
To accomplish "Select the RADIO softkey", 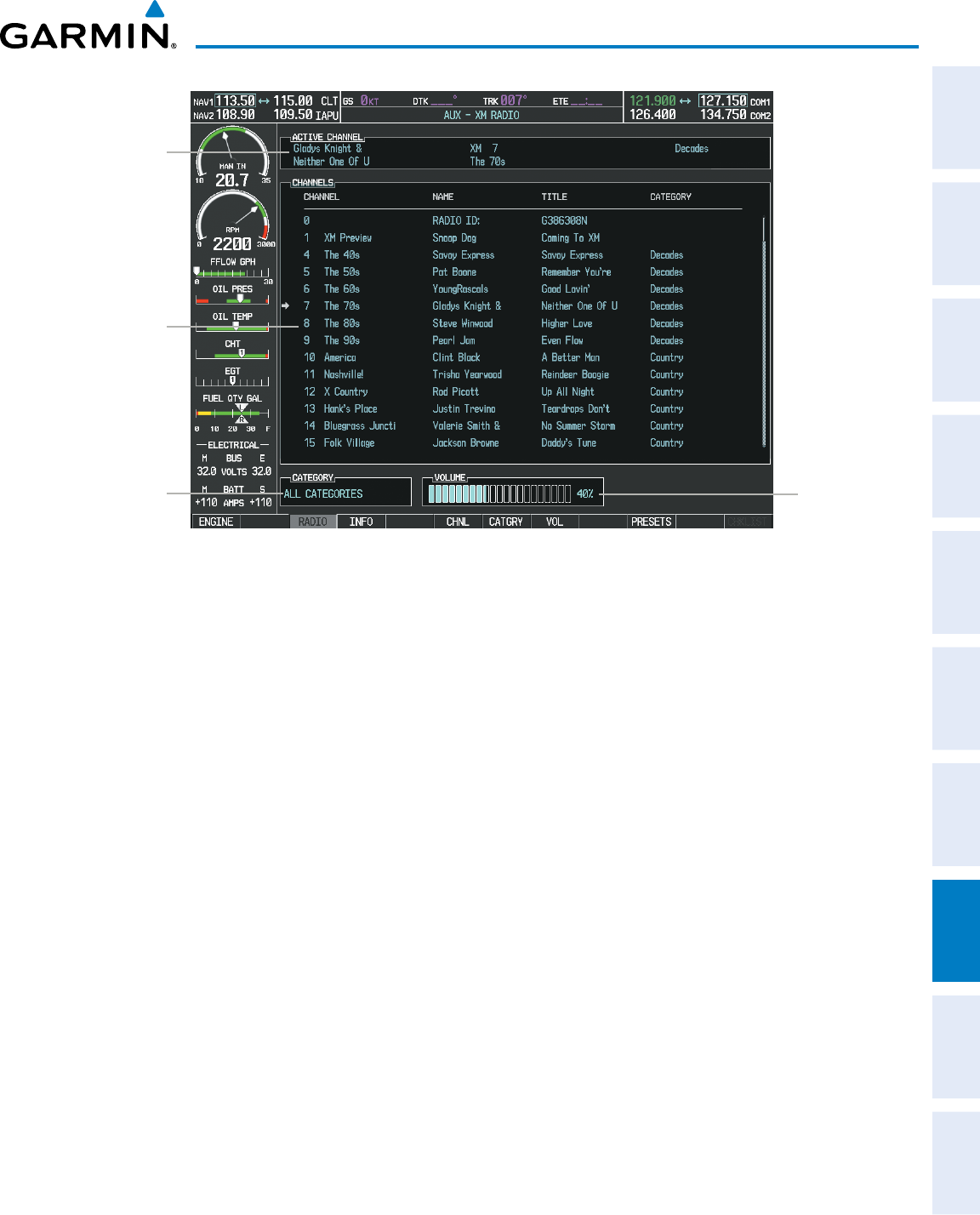I will (313, 522).
